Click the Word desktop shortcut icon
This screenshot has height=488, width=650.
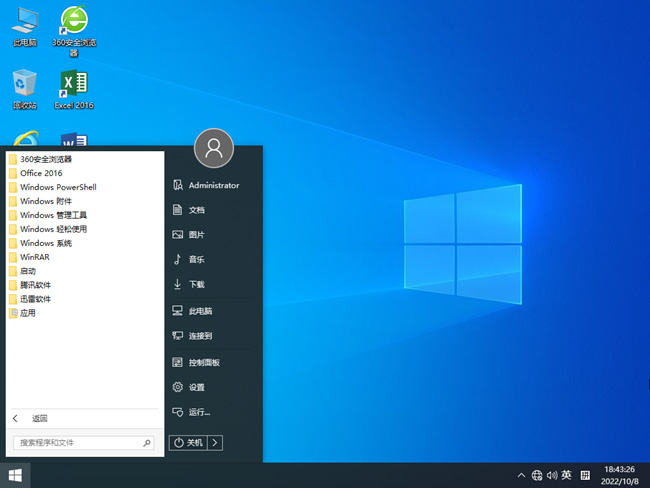74,139
